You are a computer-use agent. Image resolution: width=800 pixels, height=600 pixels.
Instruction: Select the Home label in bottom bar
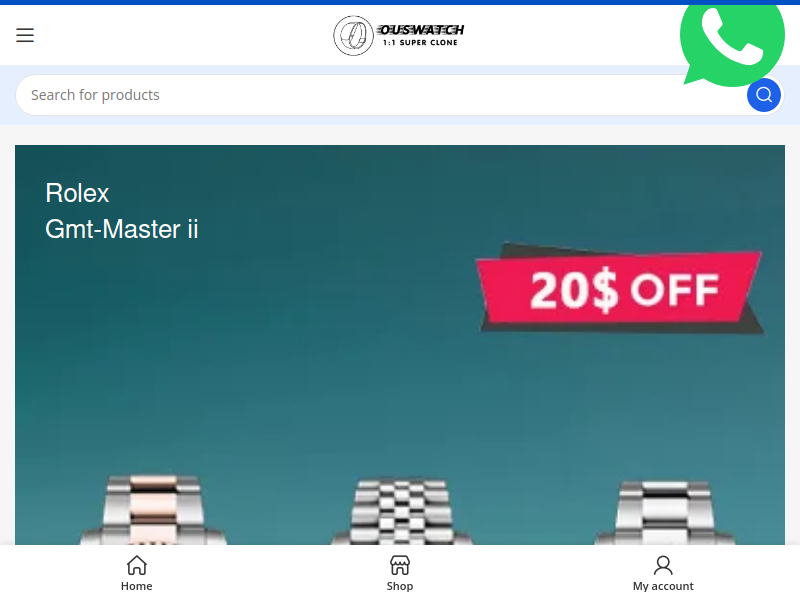[x=137, y=586]
